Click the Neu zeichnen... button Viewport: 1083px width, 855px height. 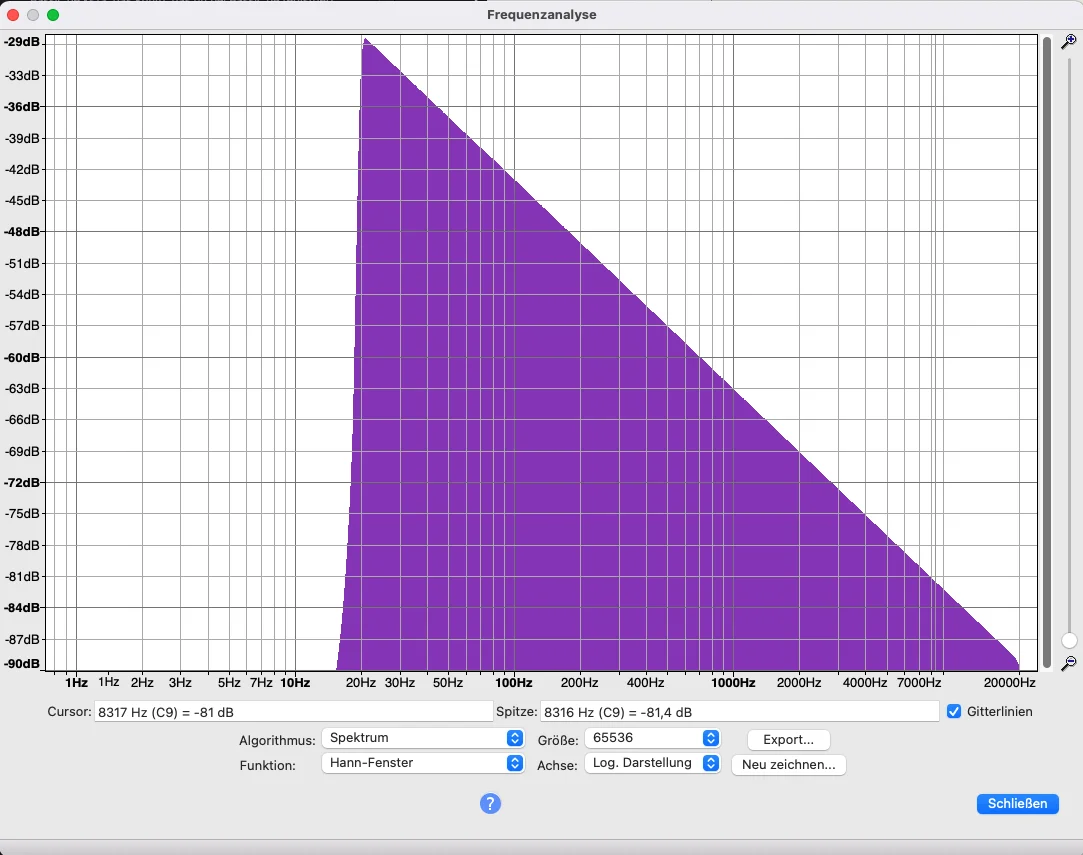coord(789,765)
